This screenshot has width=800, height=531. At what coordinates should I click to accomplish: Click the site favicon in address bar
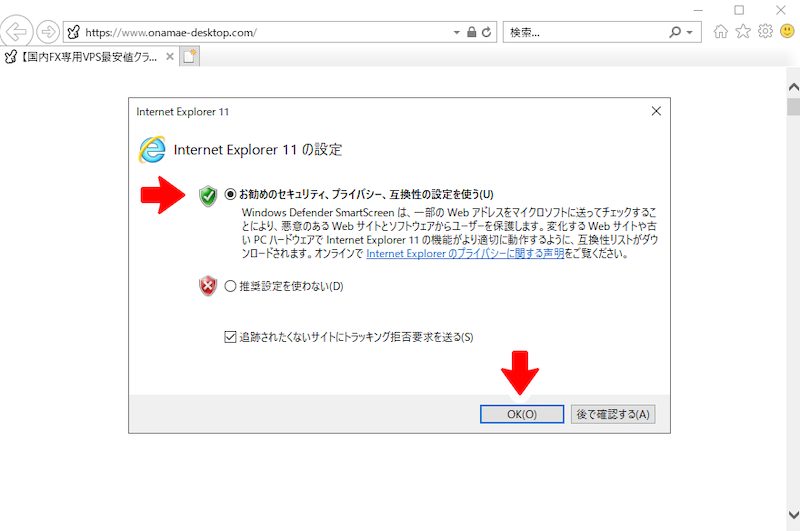pyautogui.click(x=74, y=32)
